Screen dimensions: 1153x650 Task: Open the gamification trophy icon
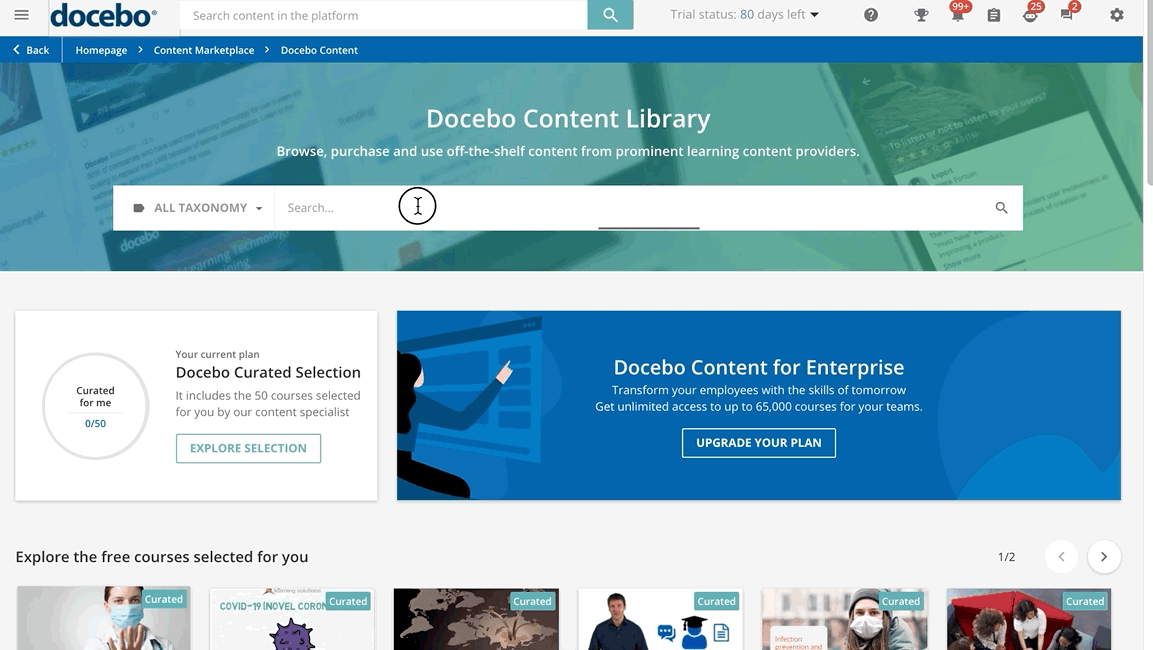click(921, 15)
